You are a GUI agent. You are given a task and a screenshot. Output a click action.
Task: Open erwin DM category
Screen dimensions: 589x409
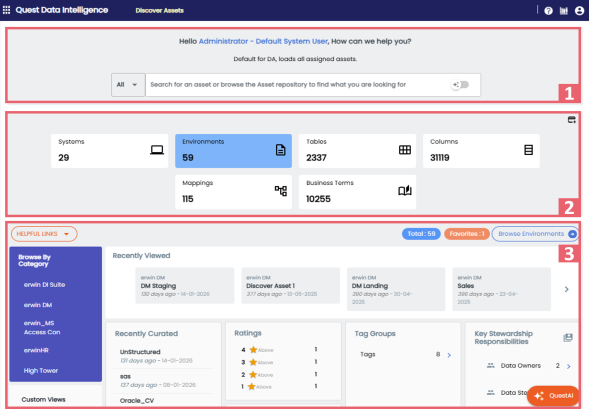click(38, 305)
